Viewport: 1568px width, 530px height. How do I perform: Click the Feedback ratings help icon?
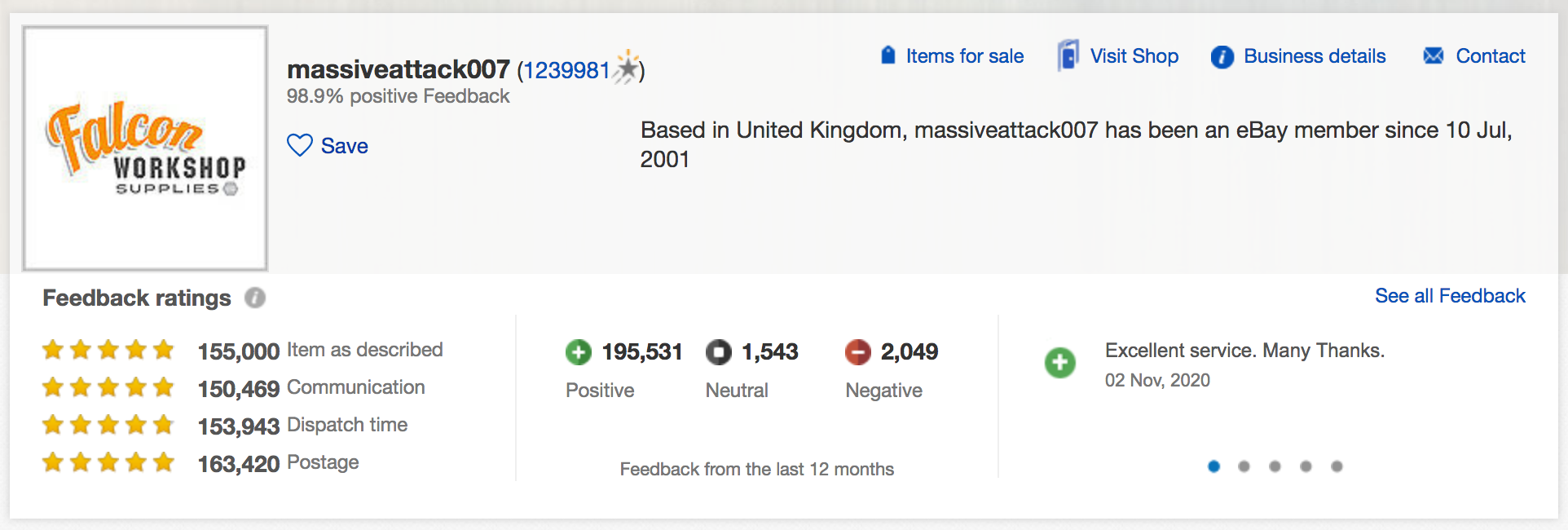point(255,298)
